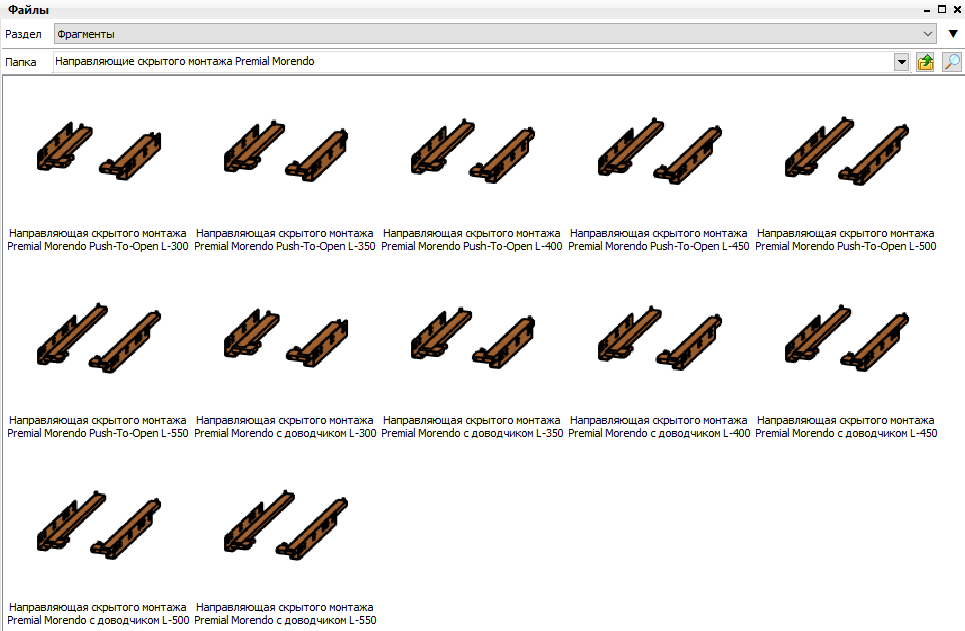Viewport: 965px width, 631px height.
Task: Close the Файлы panel
Action: [957, 9]
